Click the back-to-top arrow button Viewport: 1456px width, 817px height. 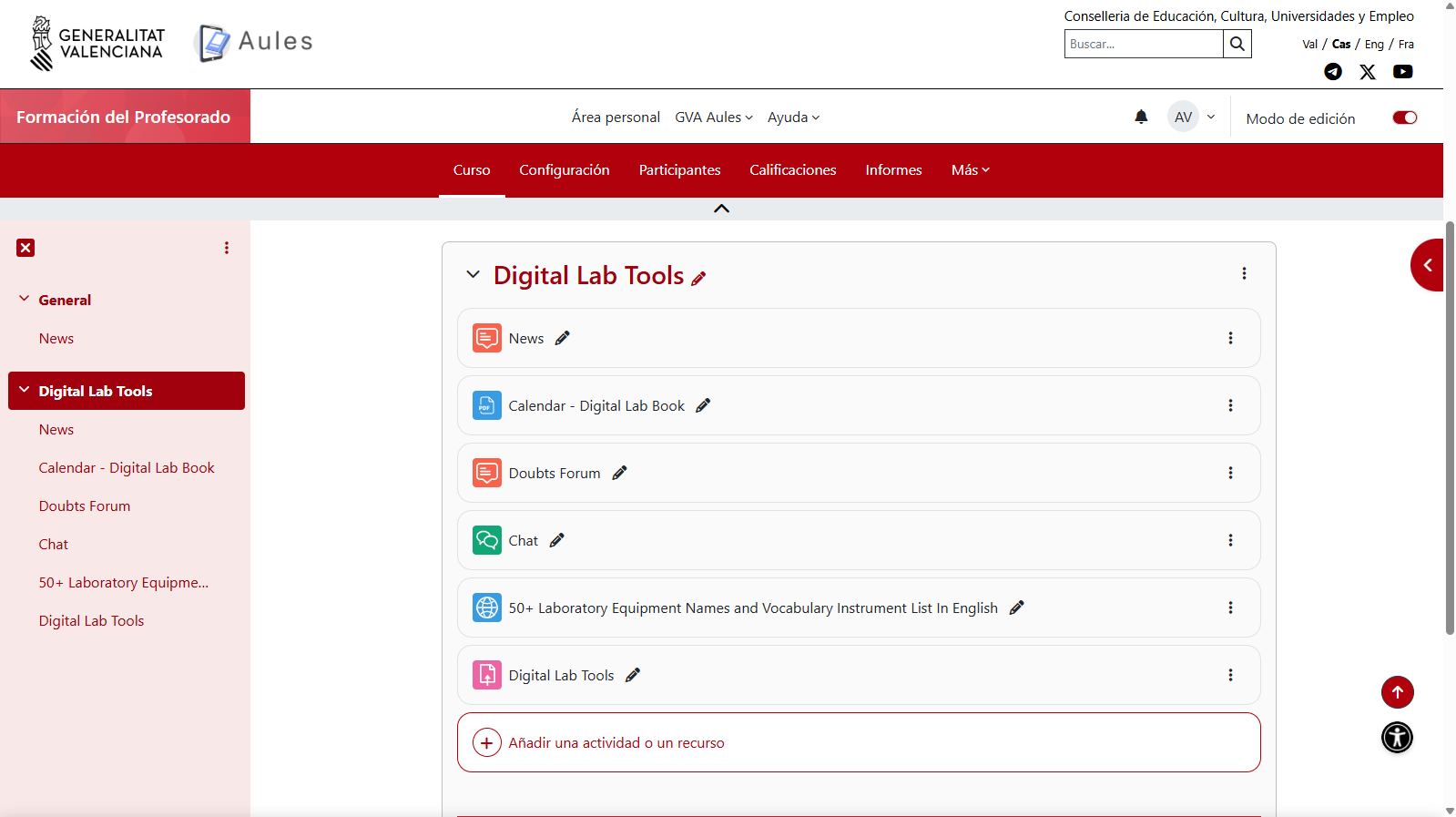(1397, 692)
